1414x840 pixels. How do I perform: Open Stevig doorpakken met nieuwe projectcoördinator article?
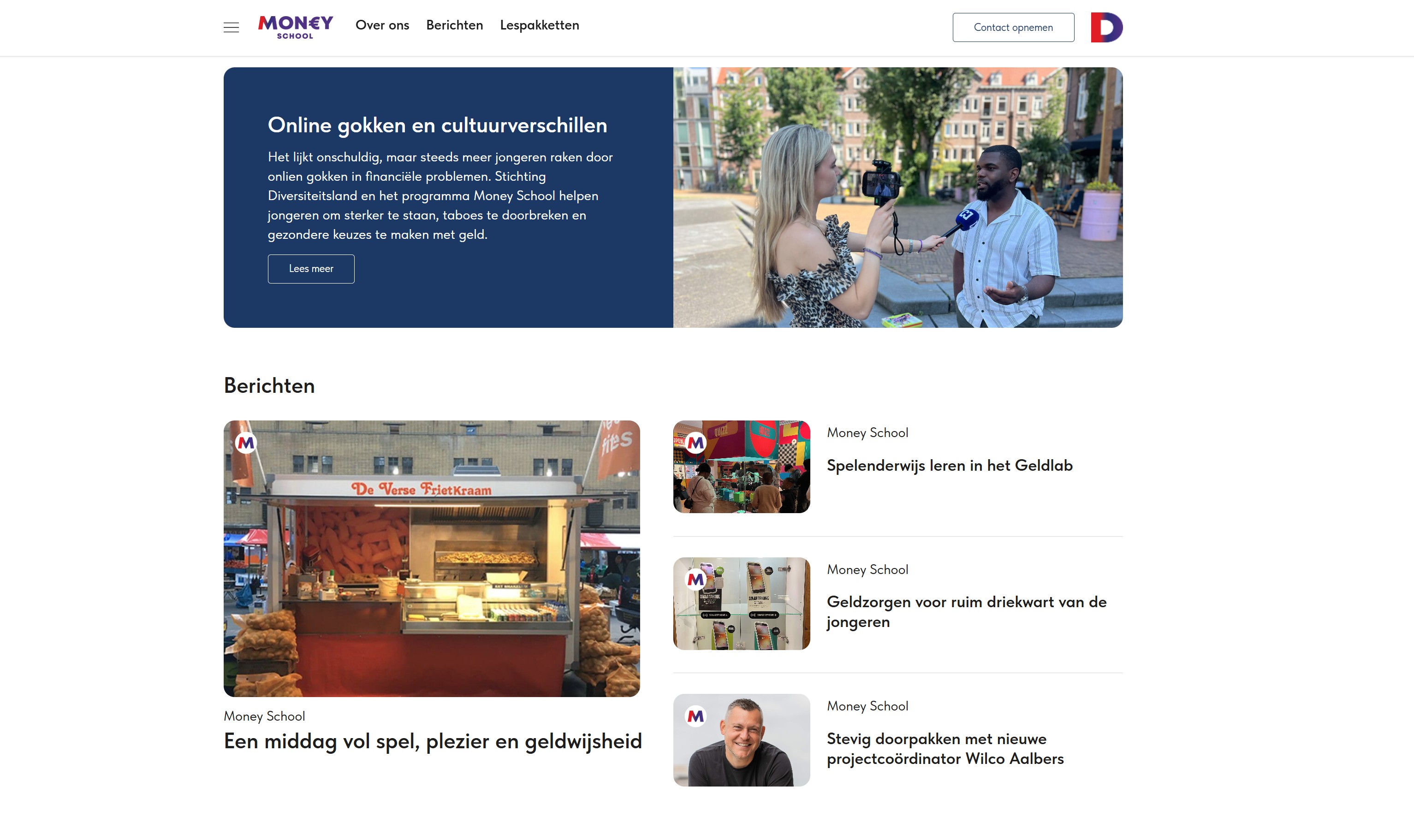pos(945,748)
